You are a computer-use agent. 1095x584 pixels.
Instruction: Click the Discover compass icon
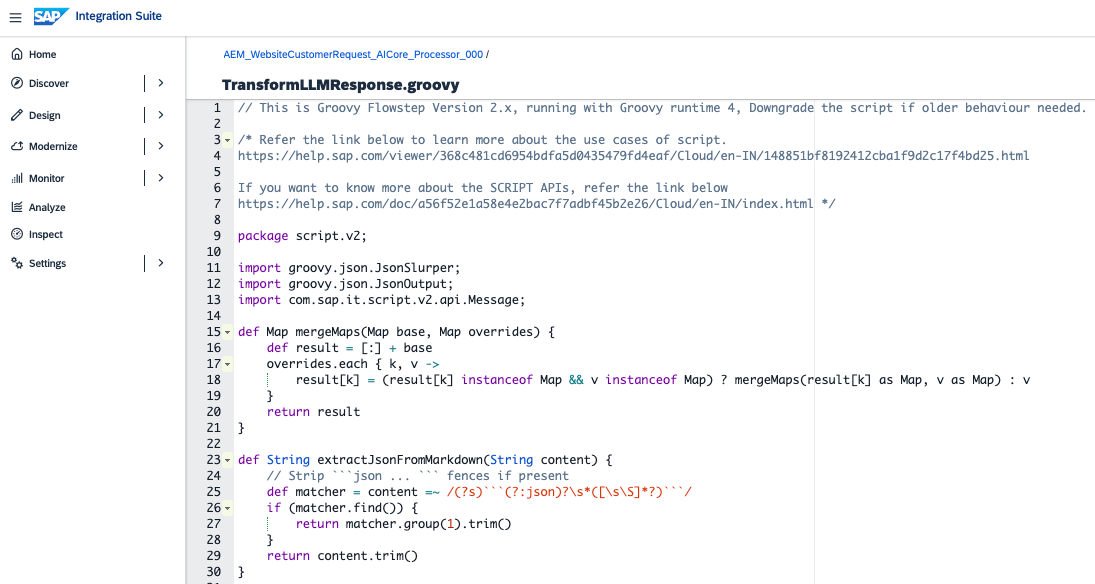(17, 83)
